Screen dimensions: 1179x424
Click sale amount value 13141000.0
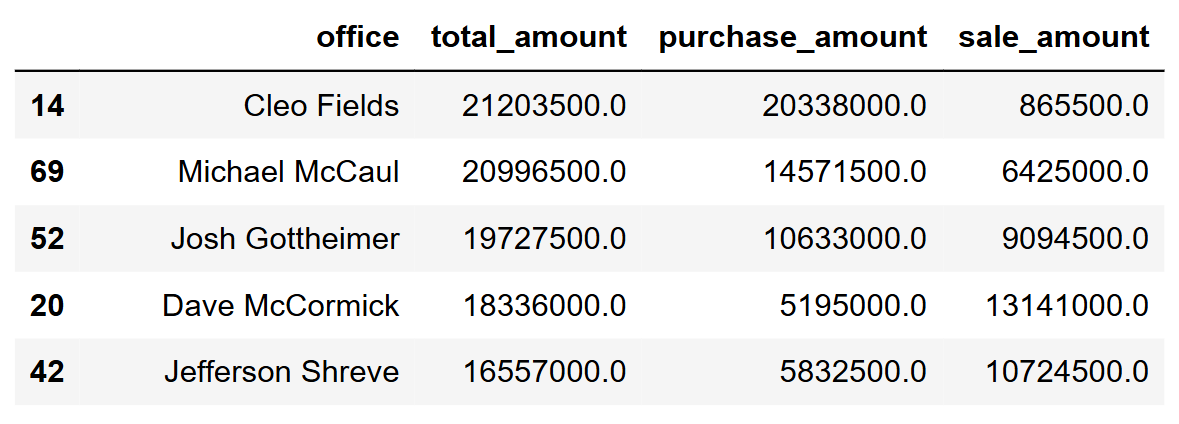[1067, 305]
